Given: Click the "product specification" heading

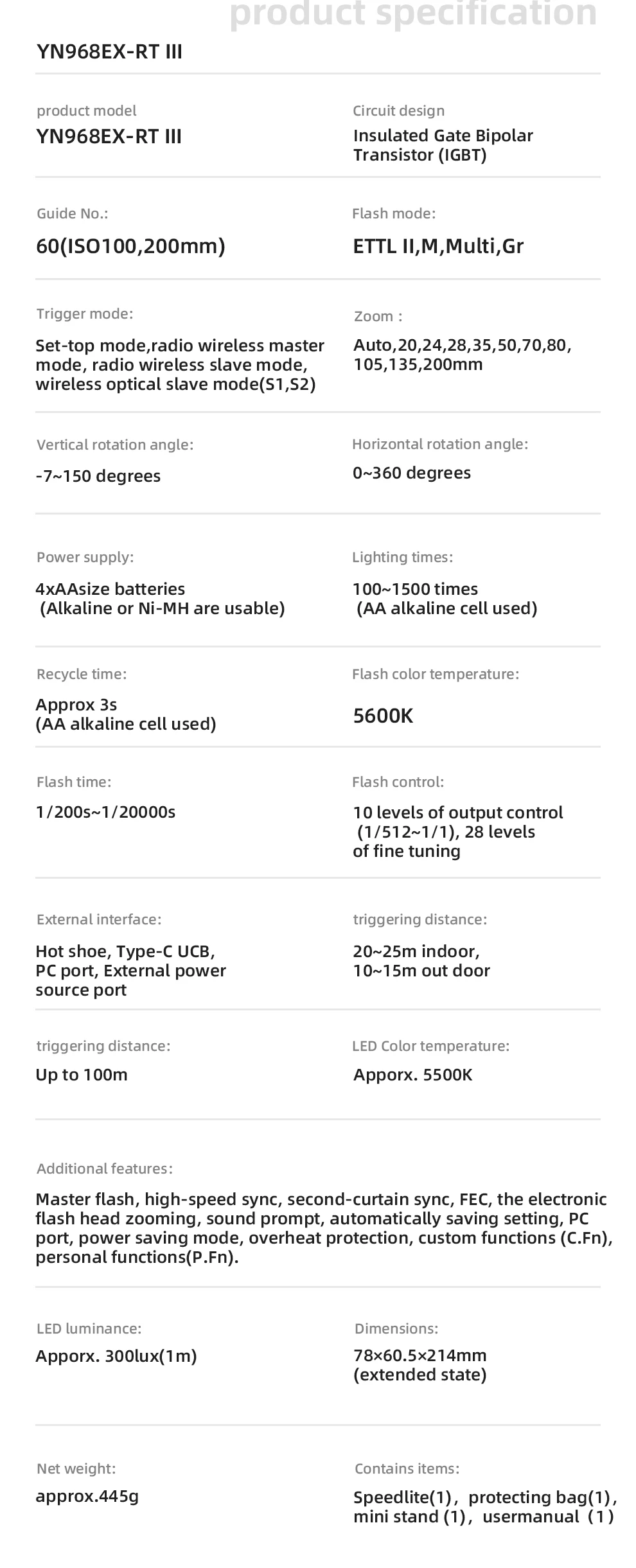Looking at the screenshot, I should pos(413,14).
